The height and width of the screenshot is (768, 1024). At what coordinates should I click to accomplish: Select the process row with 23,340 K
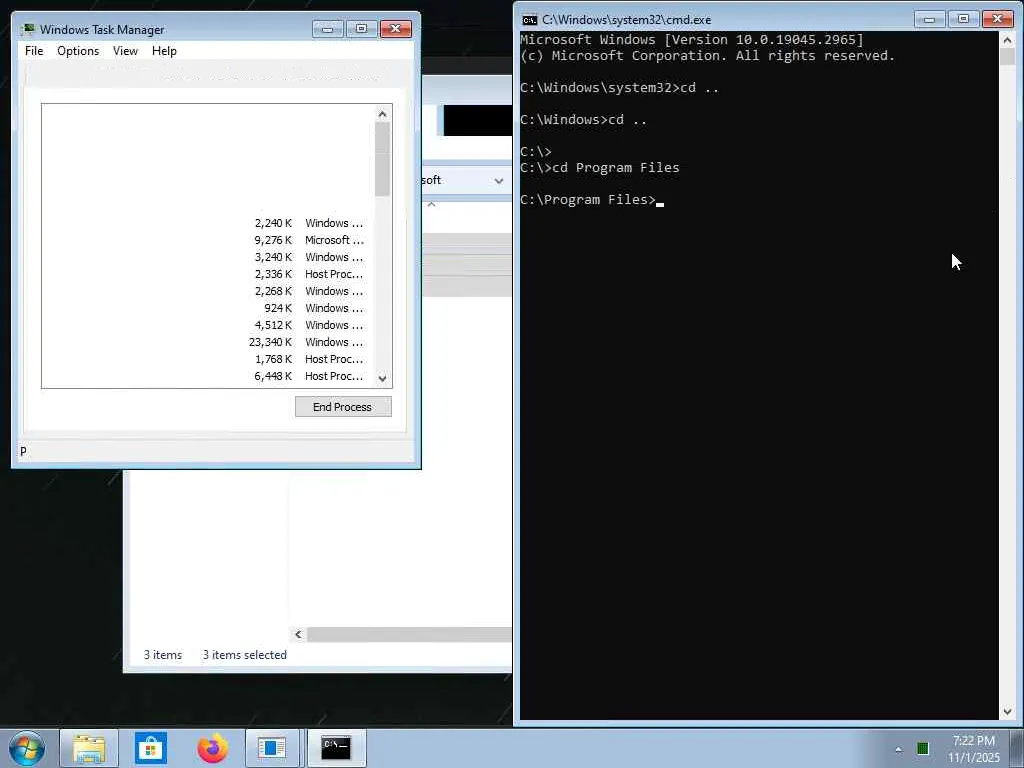[x=209, y=342]
